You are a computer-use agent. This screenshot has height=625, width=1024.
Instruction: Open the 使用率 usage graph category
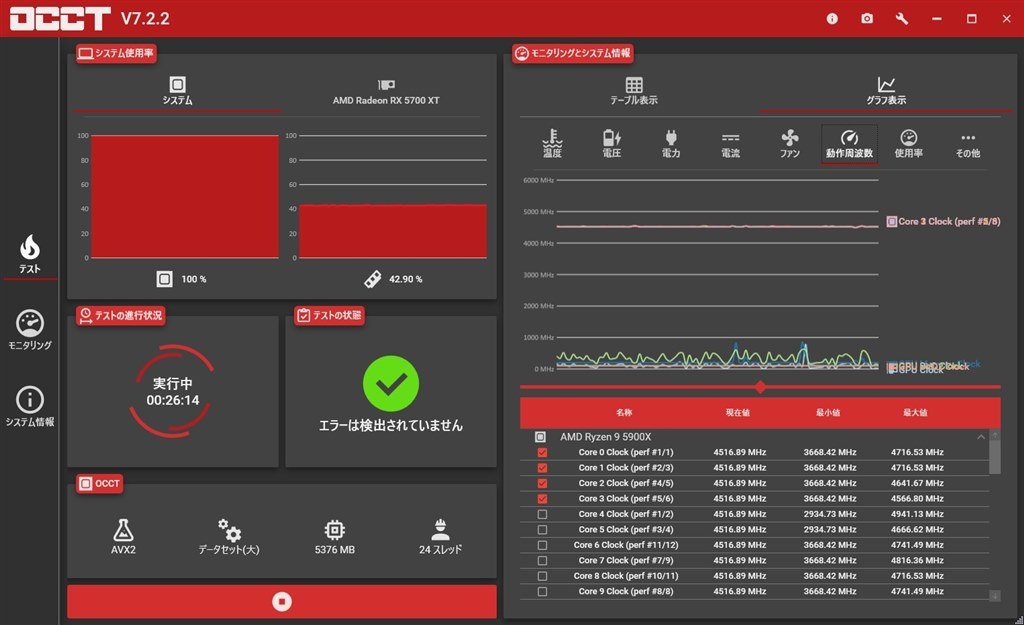(x=908, y=143)
